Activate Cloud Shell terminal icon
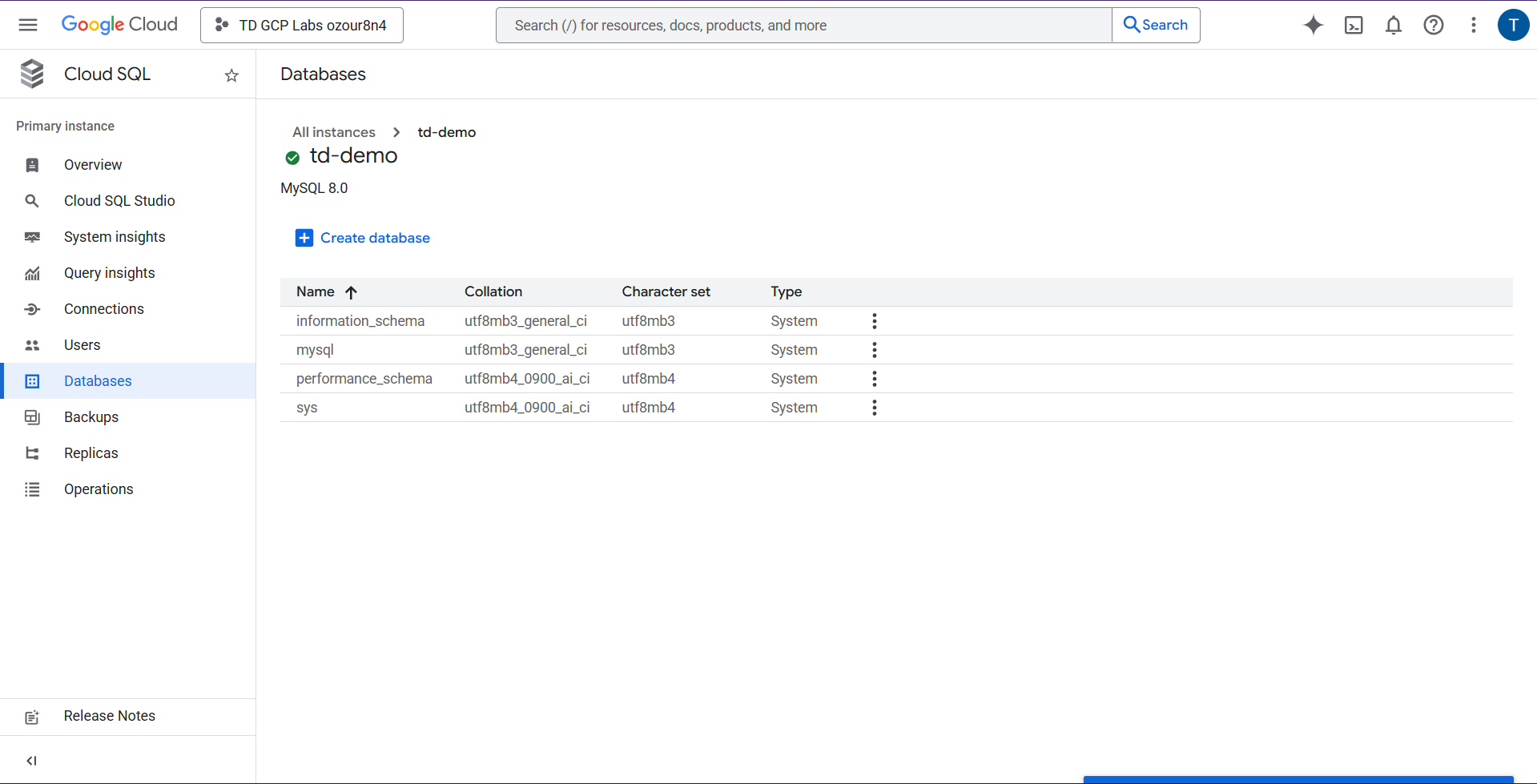This screenshot has width=1537, height=784. click(x=1353, y=25)
